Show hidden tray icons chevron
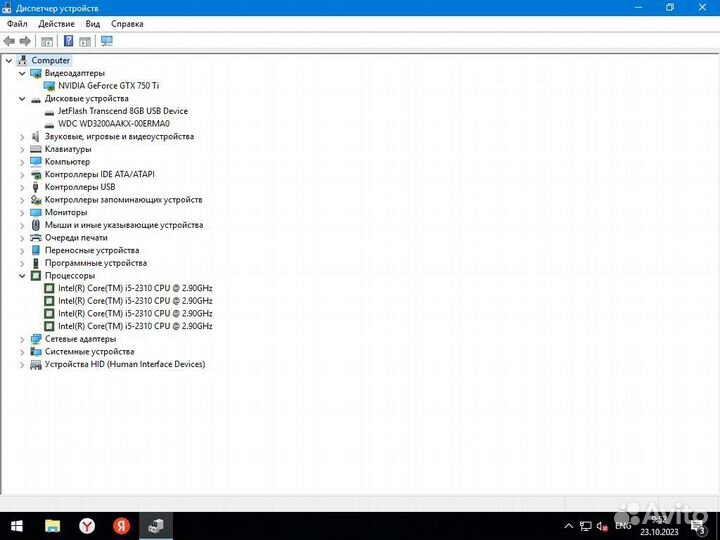The height and width of the screenshot is (540, 720). 568,526
